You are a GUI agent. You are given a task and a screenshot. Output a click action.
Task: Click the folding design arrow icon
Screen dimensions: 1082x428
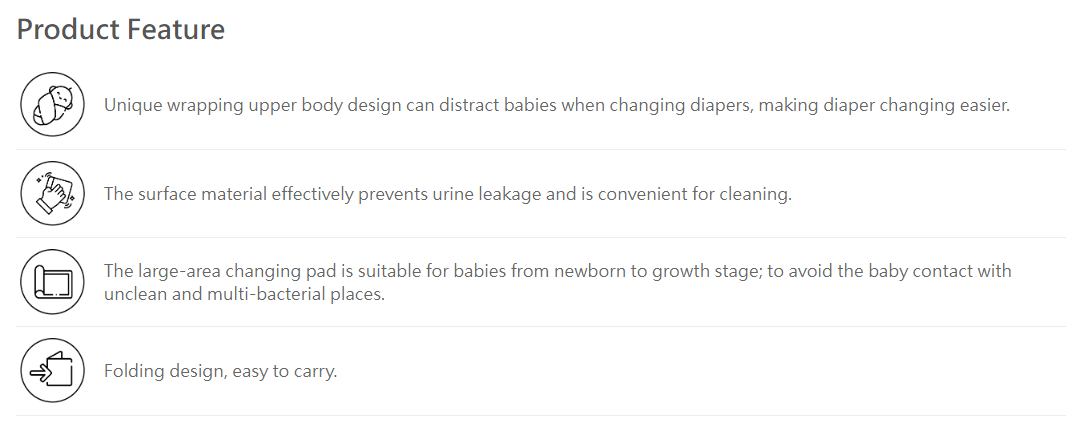pyautogui.click(x=52, y=371)
